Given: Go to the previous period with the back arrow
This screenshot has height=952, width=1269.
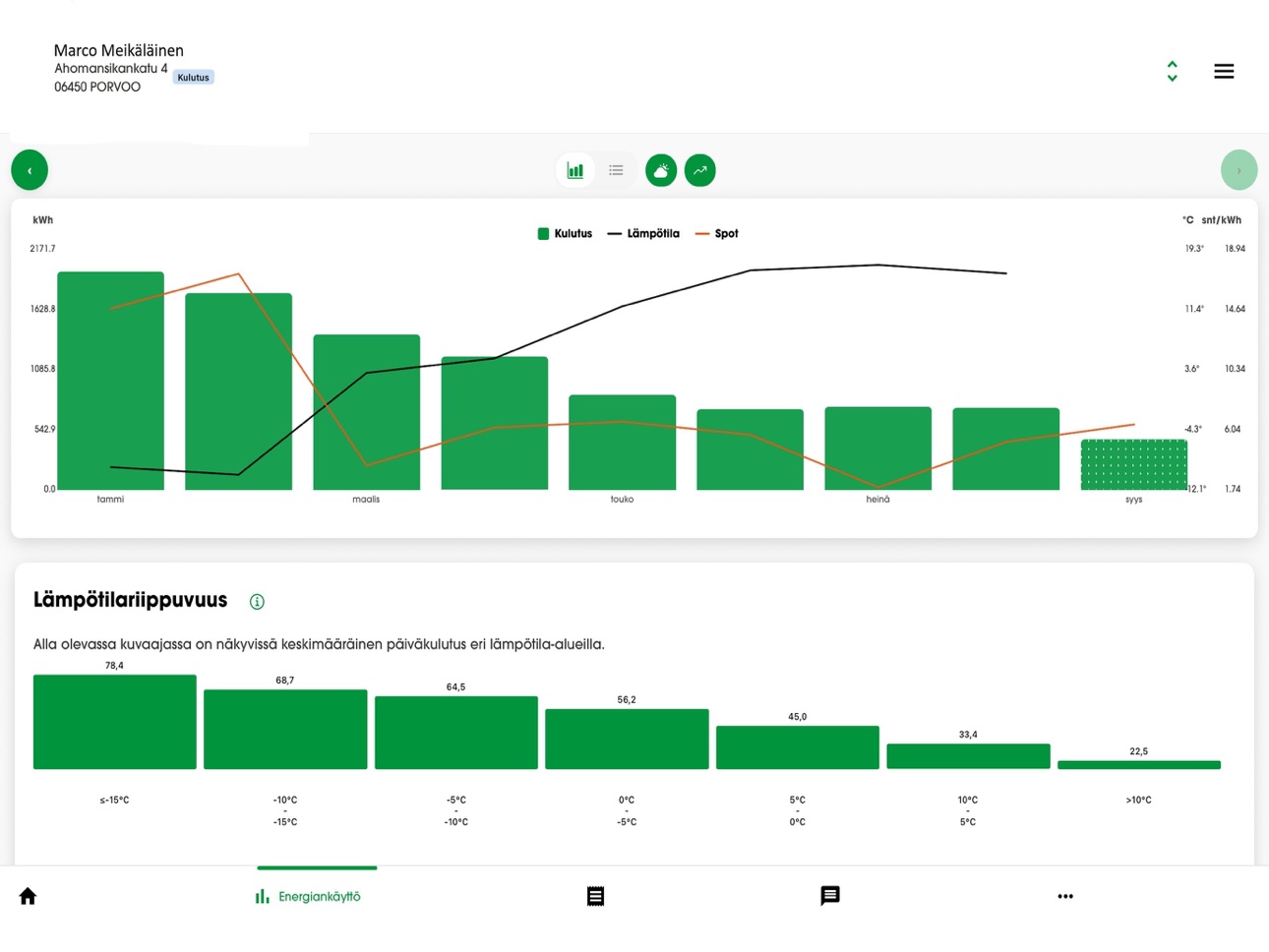Looking at the screenshot, I should 30,170.
